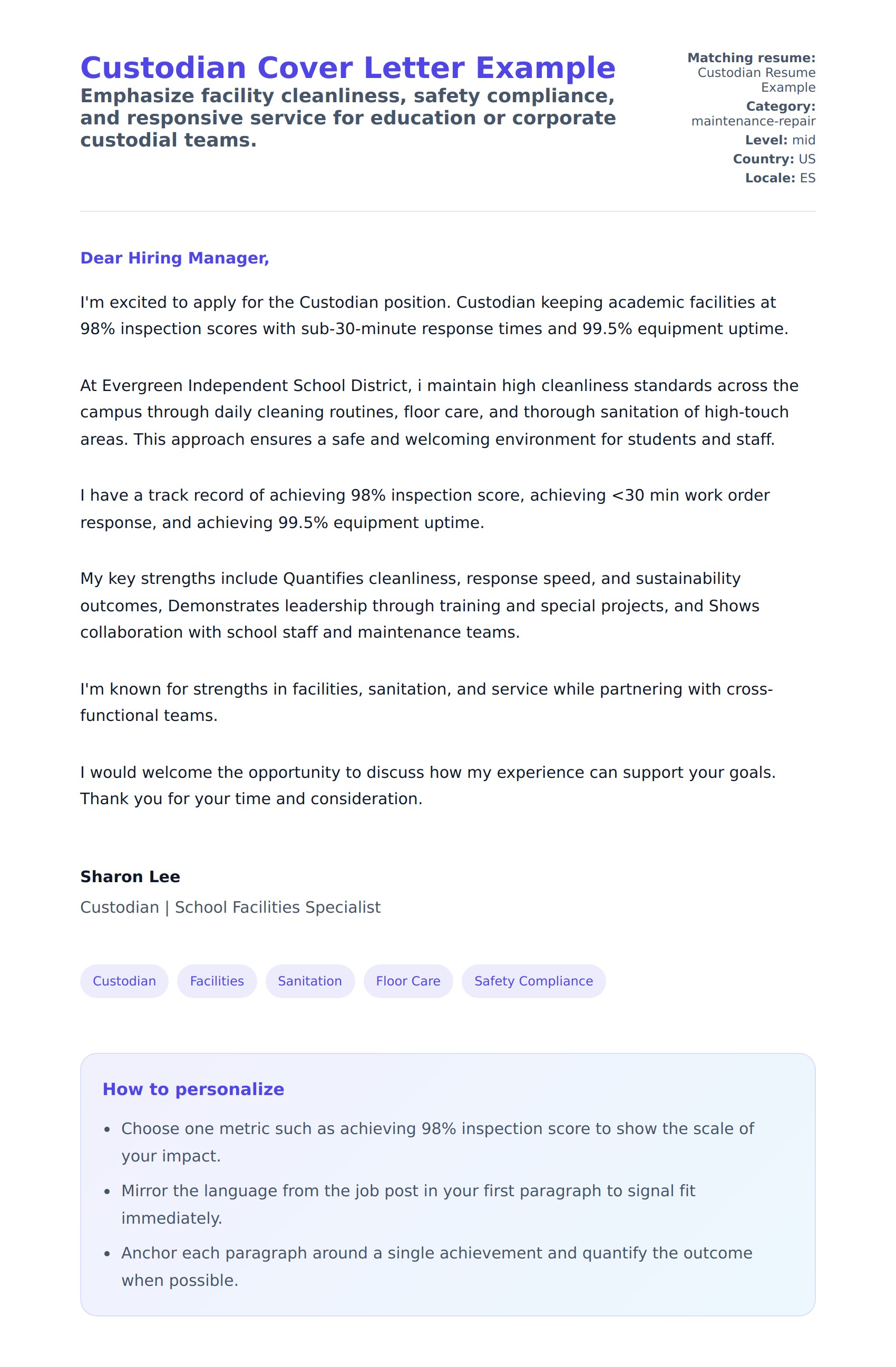Click the Sanitation tag
Screen dimensions: 896x1367
click(x=309, y=981)
